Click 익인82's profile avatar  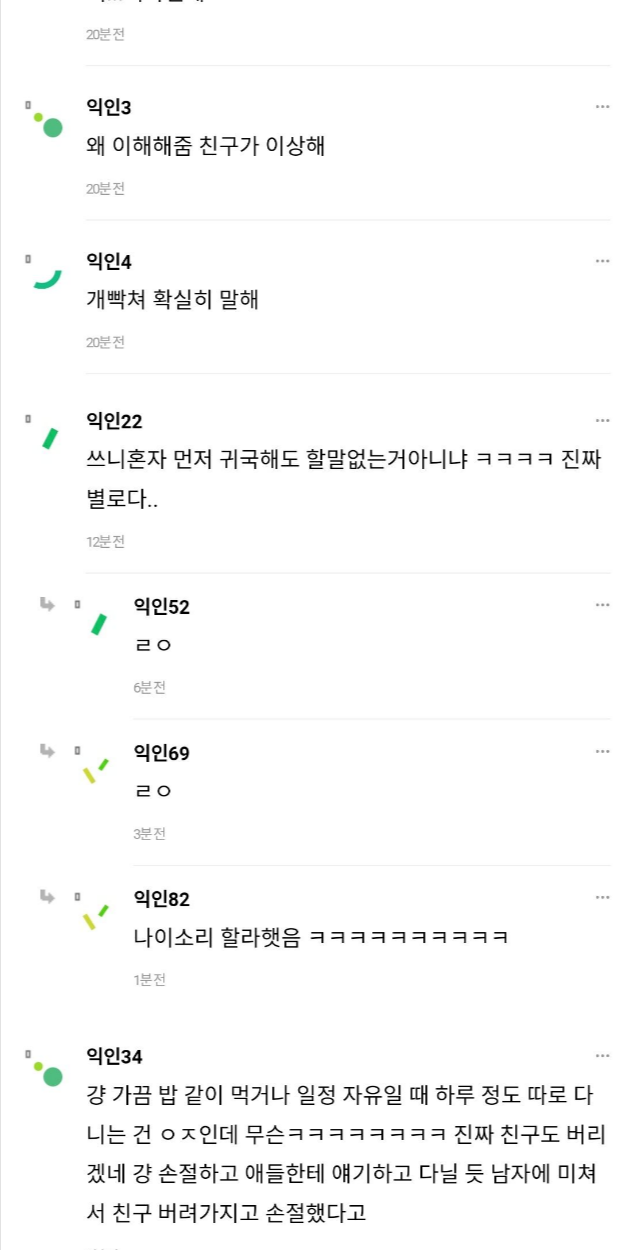pos(95,914)
